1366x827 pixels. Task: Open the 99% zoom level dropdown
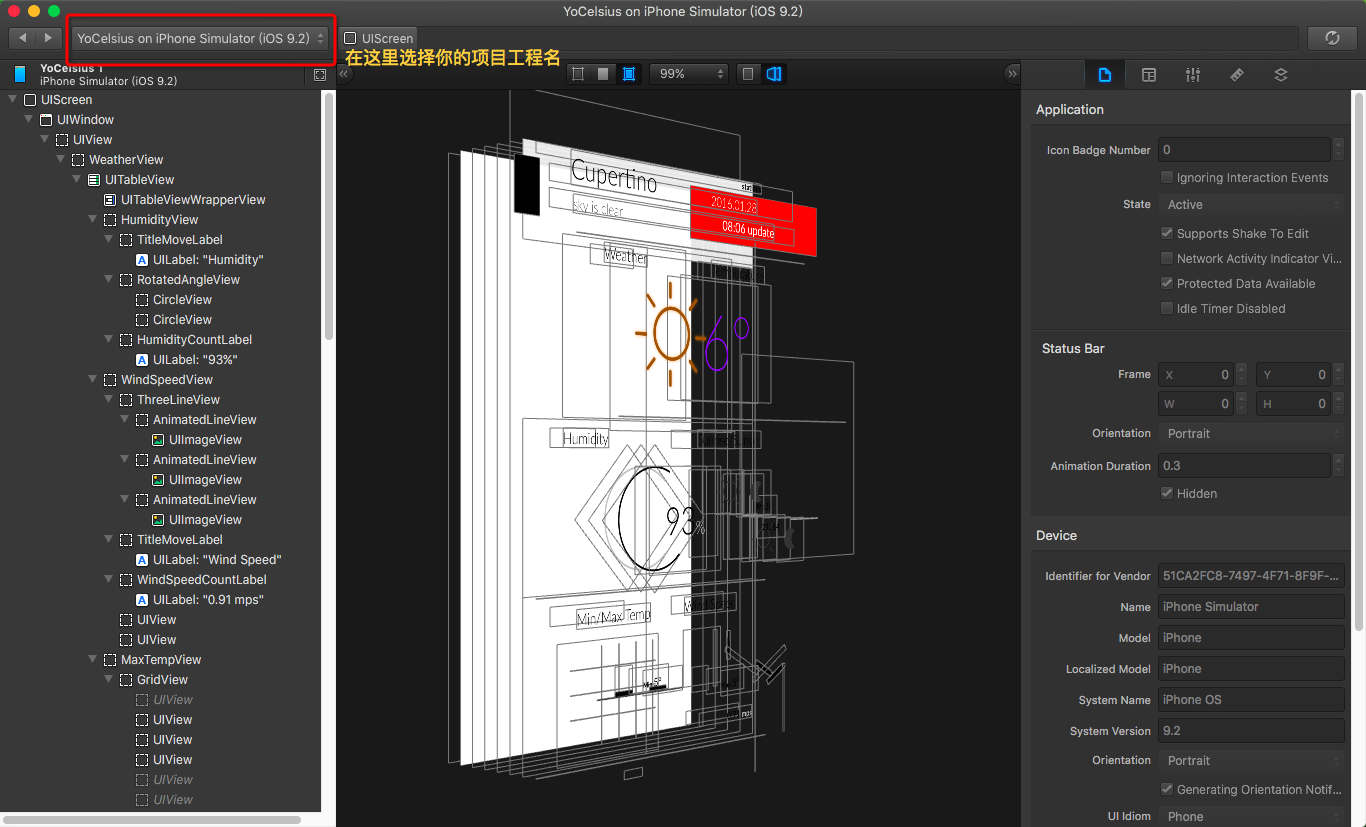(690, 74)
